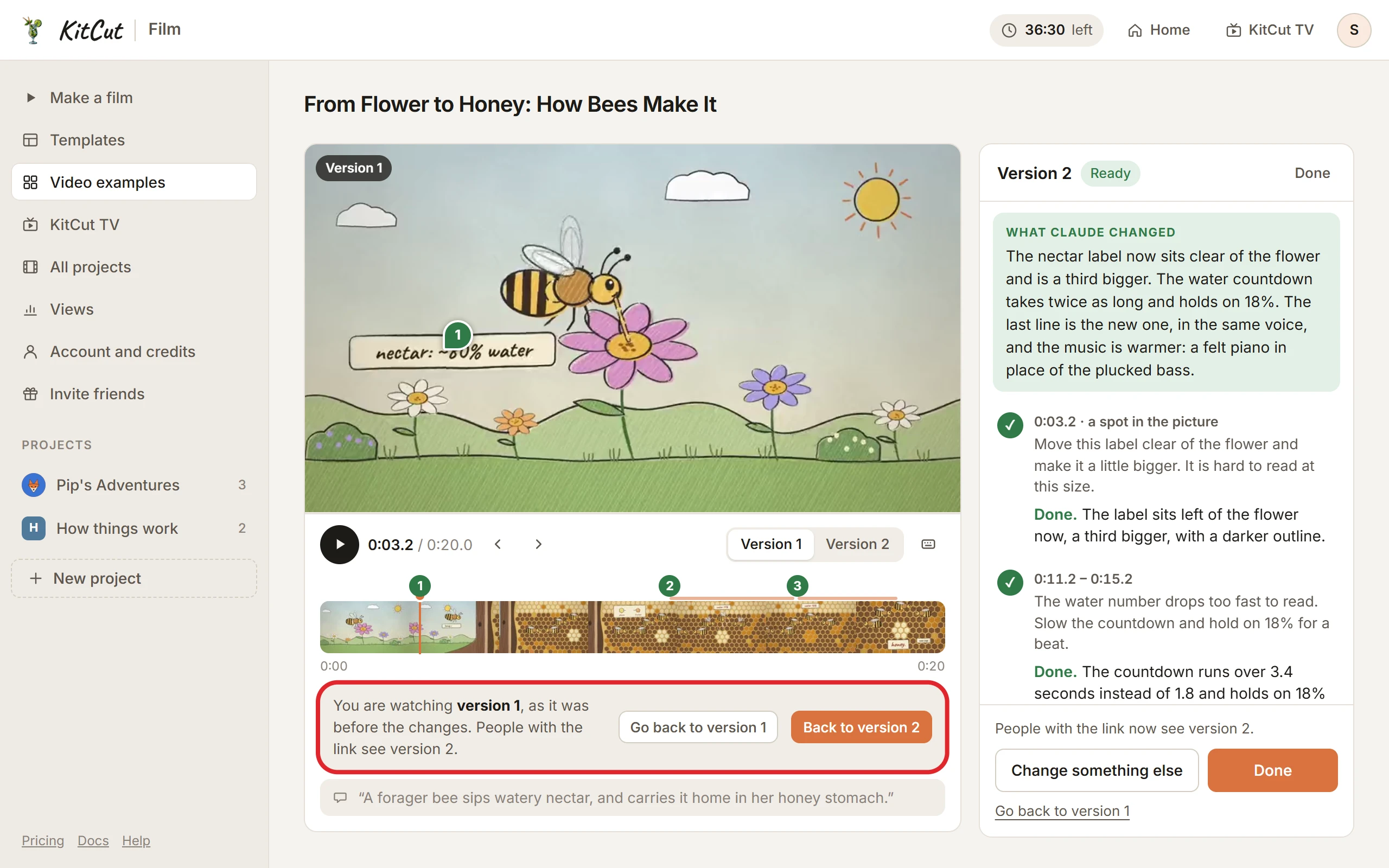
Task: Click the 36:30 left time indicator
Action: pyautogui.click(x=1046, y=30)
